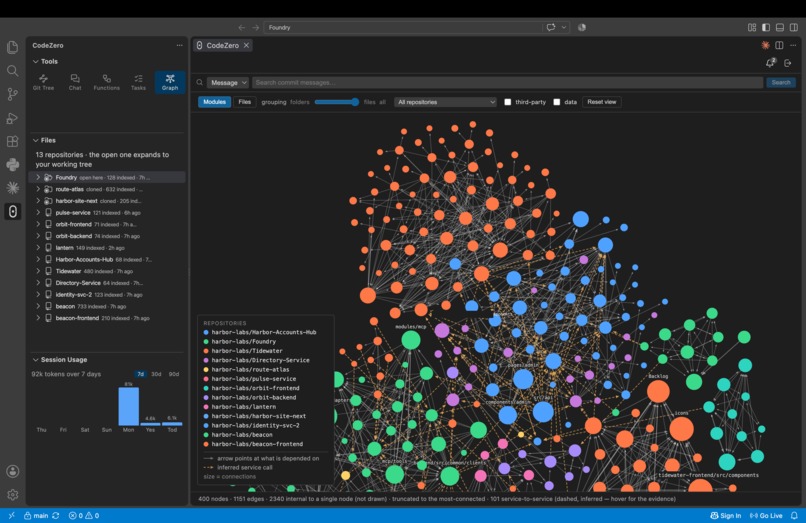The image size is (806, 523).
Task: Expand the Tidewater repository
Action: pyautogui.click(x=38, y=271)
